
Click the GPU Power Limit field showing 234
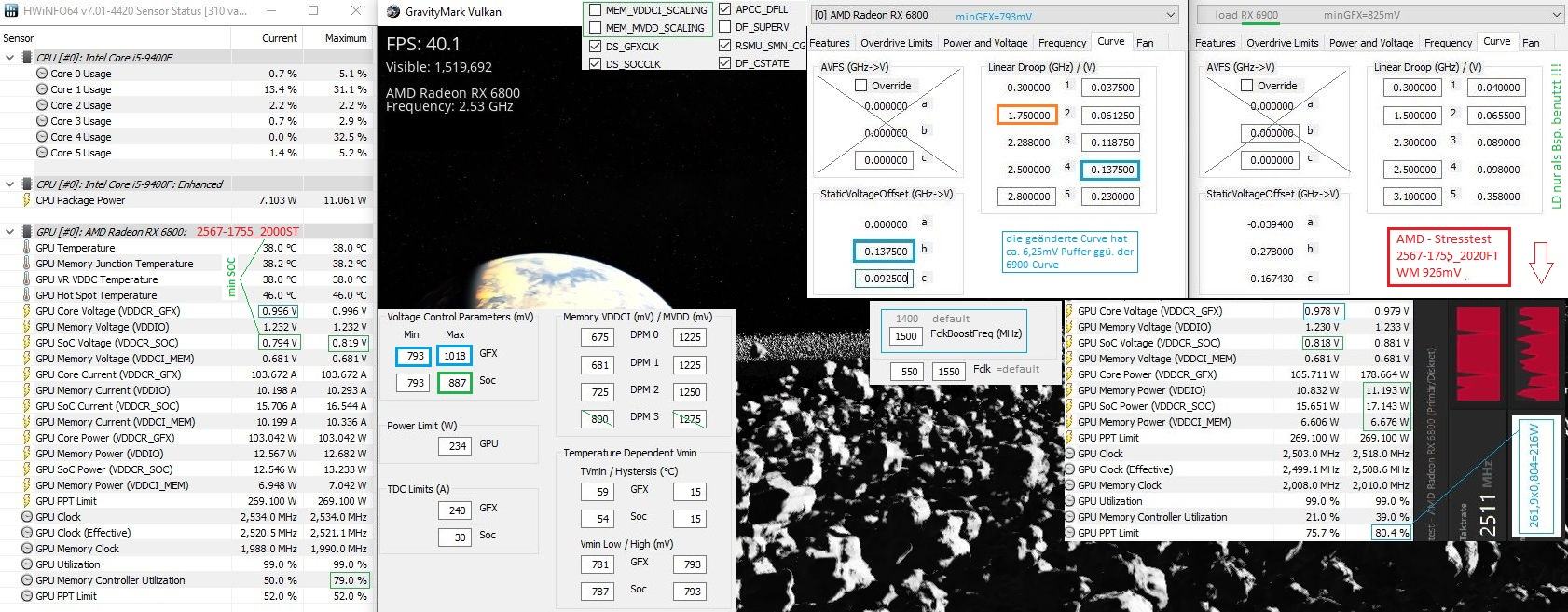[455, 446]
